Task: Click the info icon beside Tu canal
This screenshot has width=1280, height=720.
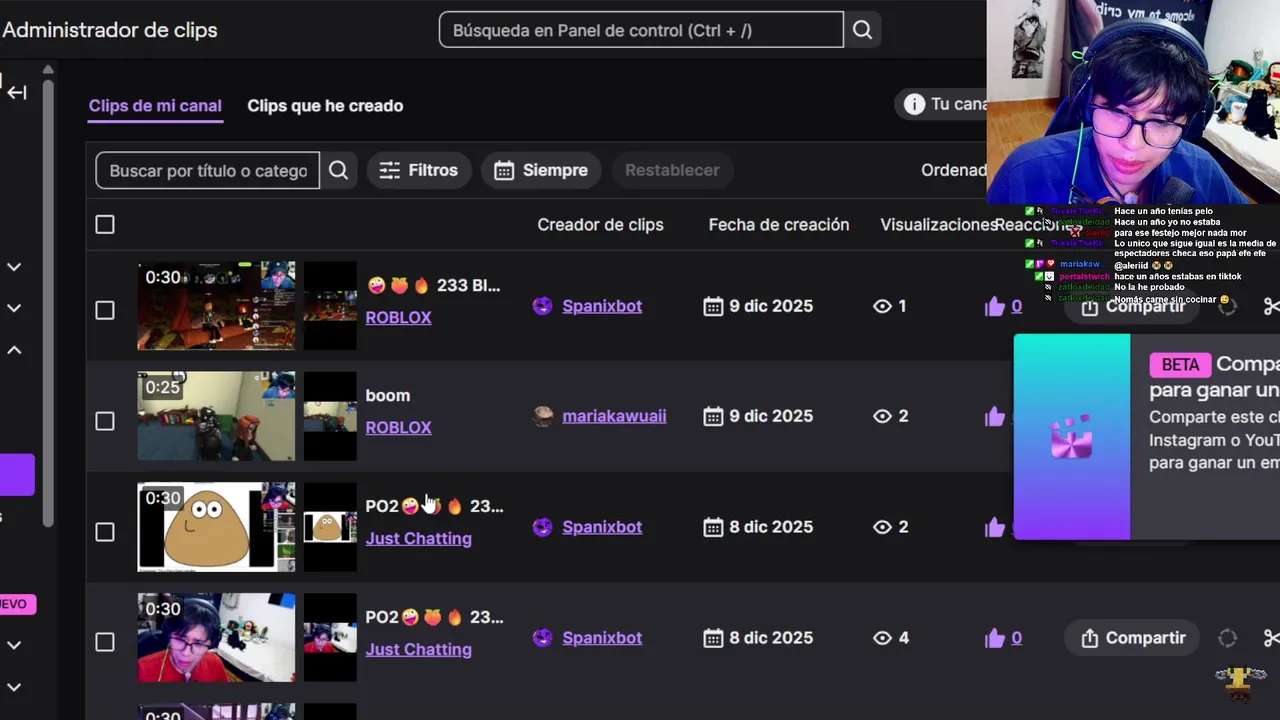Action: (914, 104)
